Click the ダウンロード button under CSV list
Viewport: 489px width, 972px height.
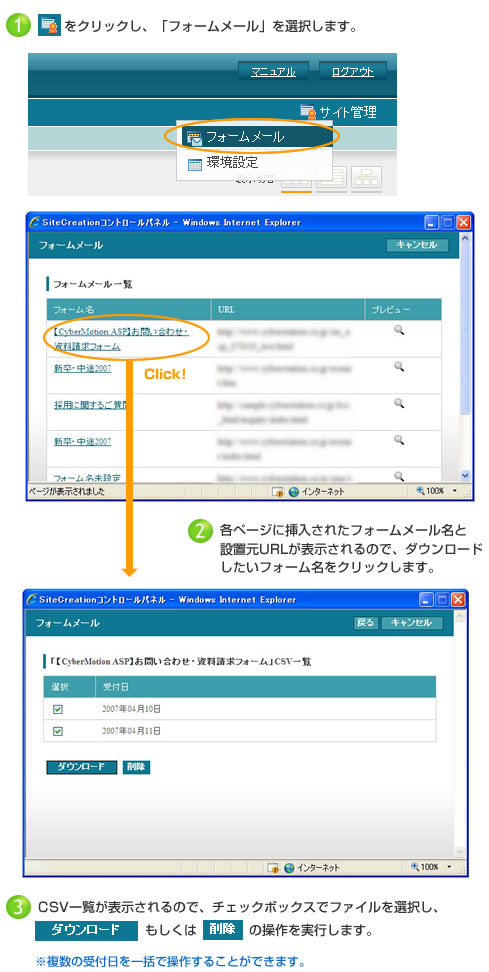tap(81, 767)
